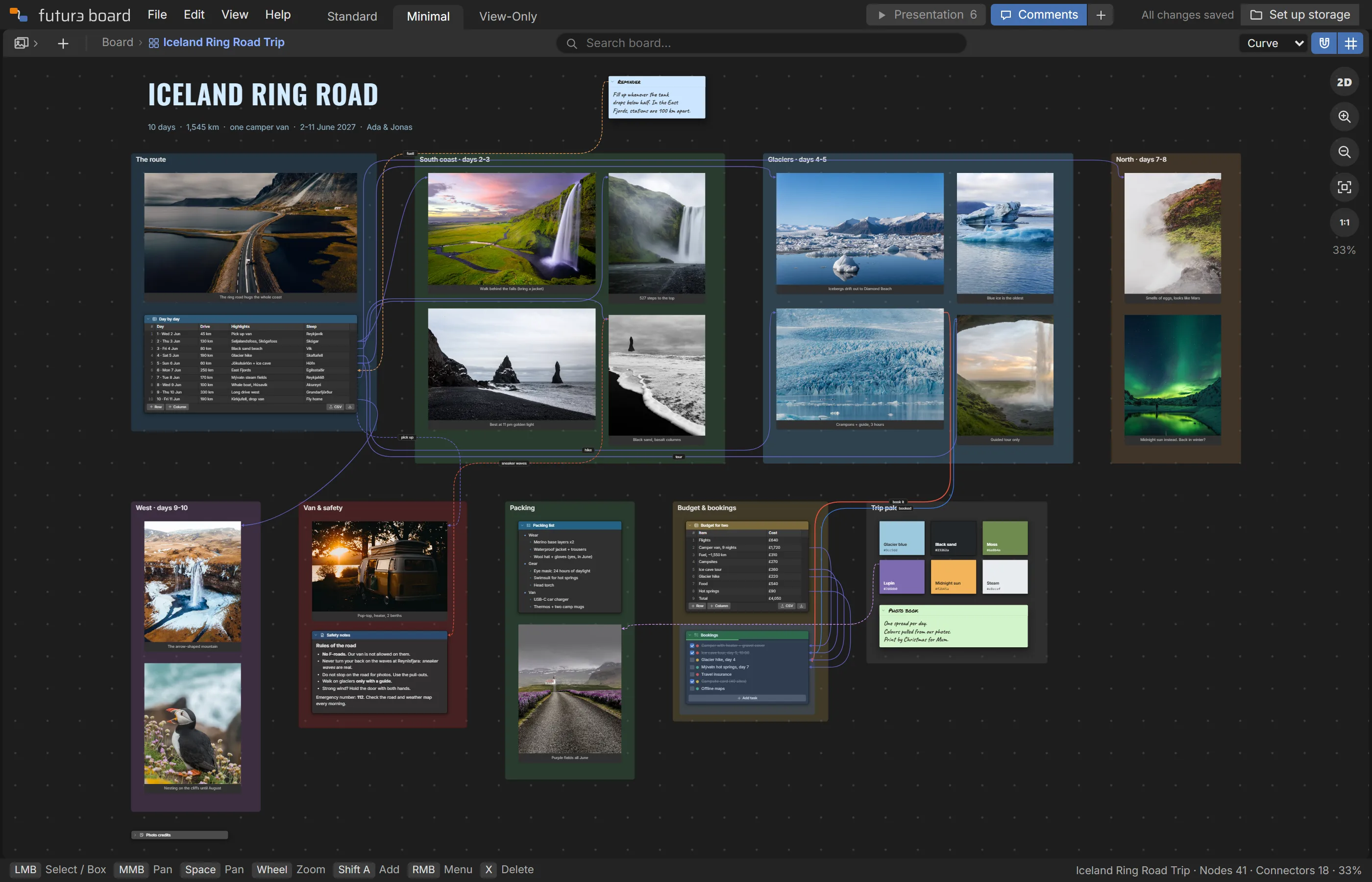Open the Comments panel
1372x882 pixels.
(1039, 15)
